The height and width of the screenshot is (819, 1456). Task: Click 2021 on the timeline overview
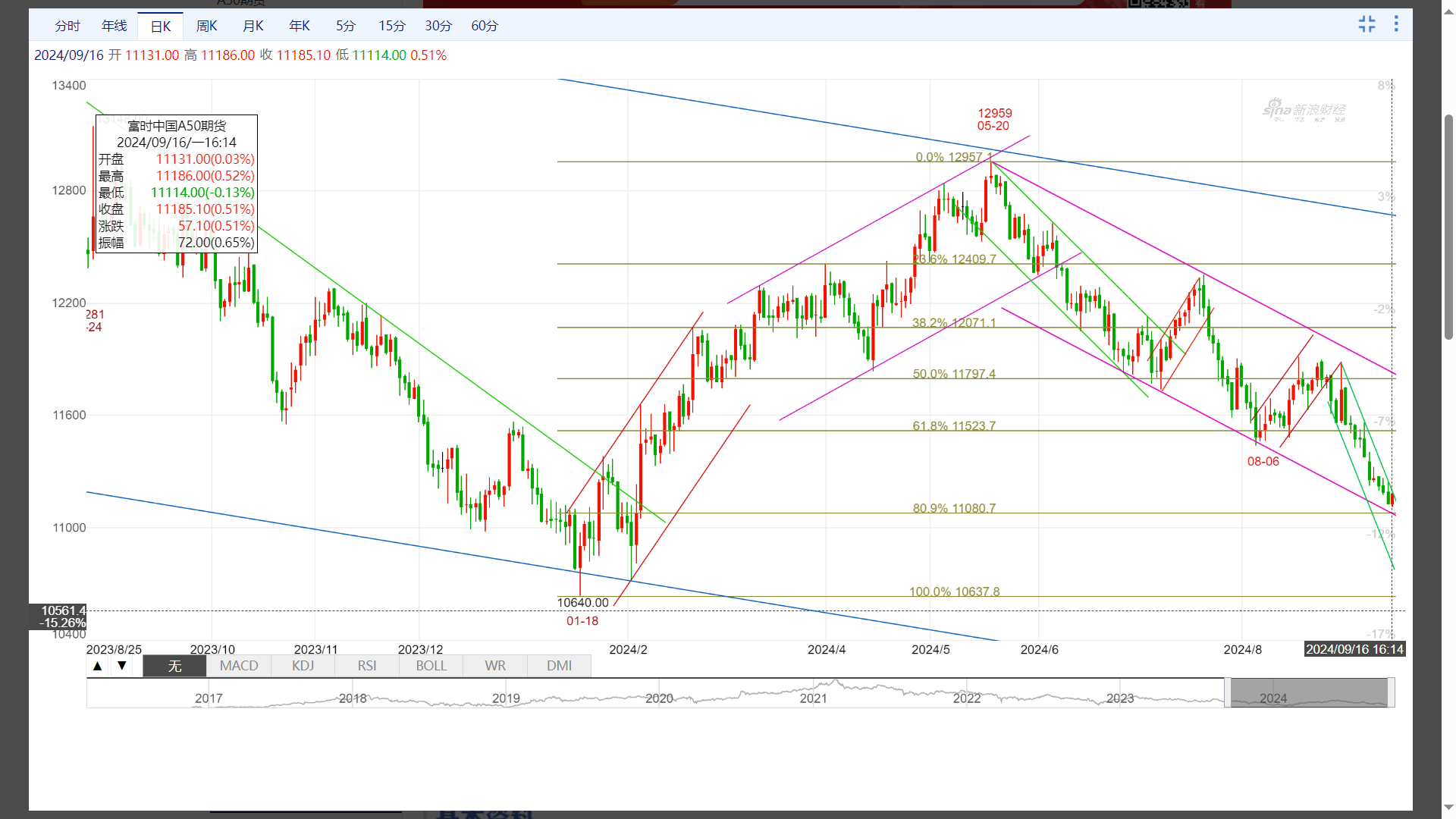pos(813,698)
